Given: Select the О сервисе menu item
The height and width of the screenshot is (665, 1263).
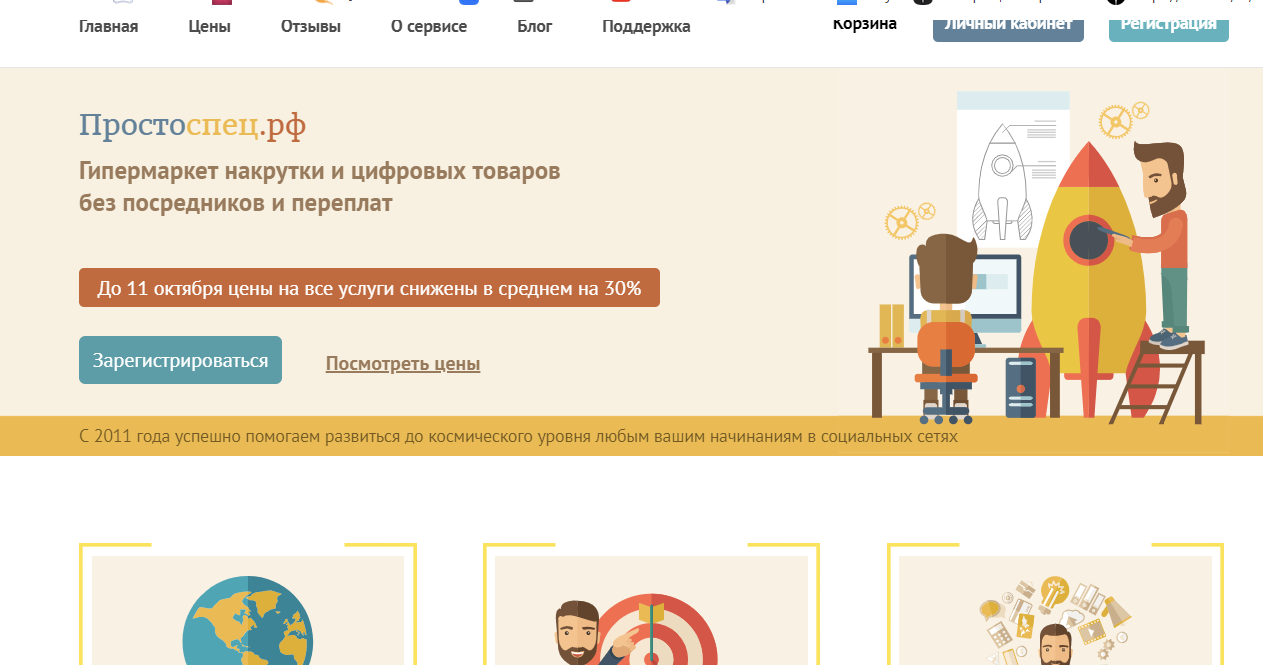Looking at the screenshot, I should (429, 26).
